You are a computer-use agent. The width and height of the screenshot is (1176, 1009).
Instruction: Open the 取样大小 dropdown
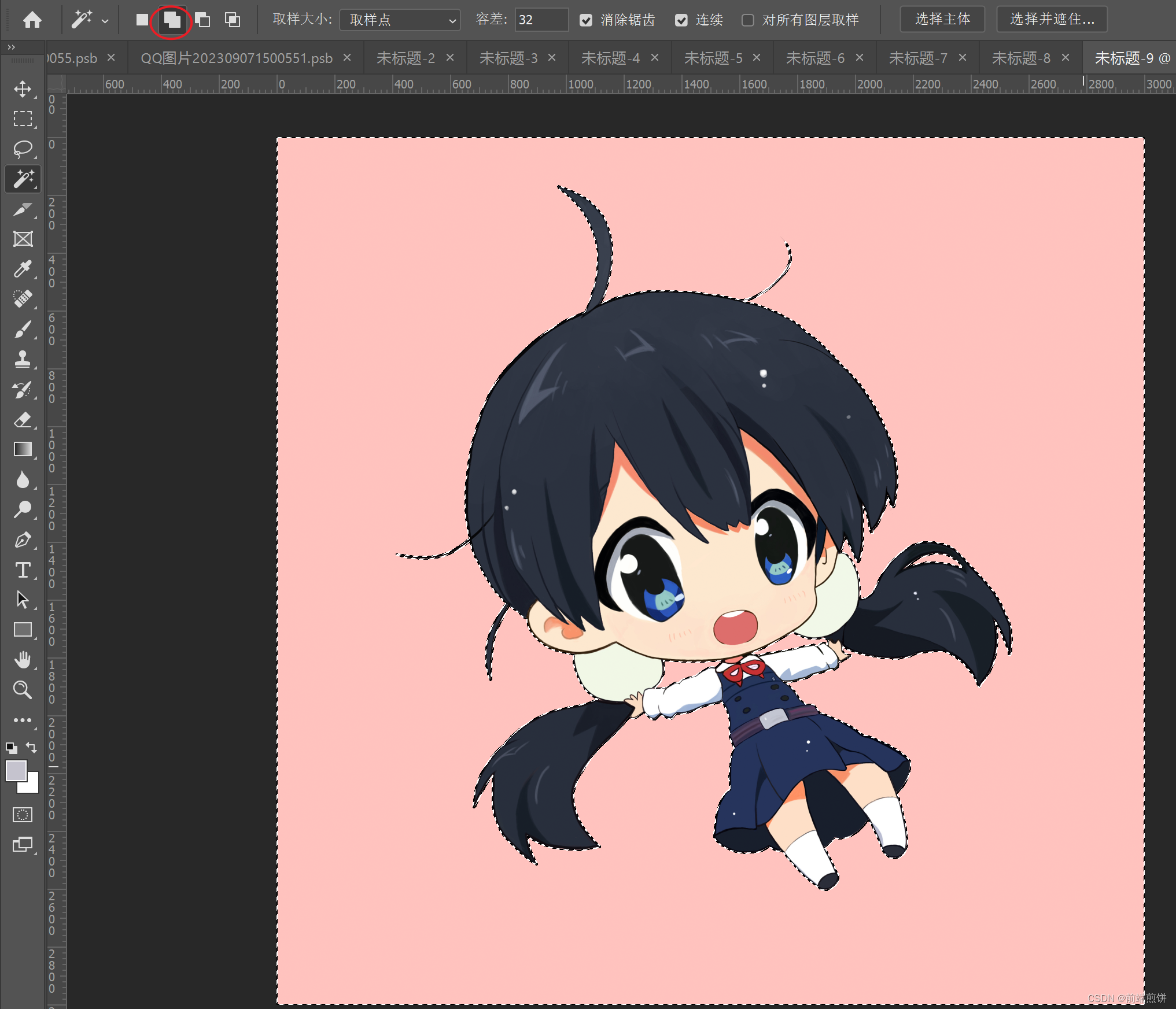(400, 20)
